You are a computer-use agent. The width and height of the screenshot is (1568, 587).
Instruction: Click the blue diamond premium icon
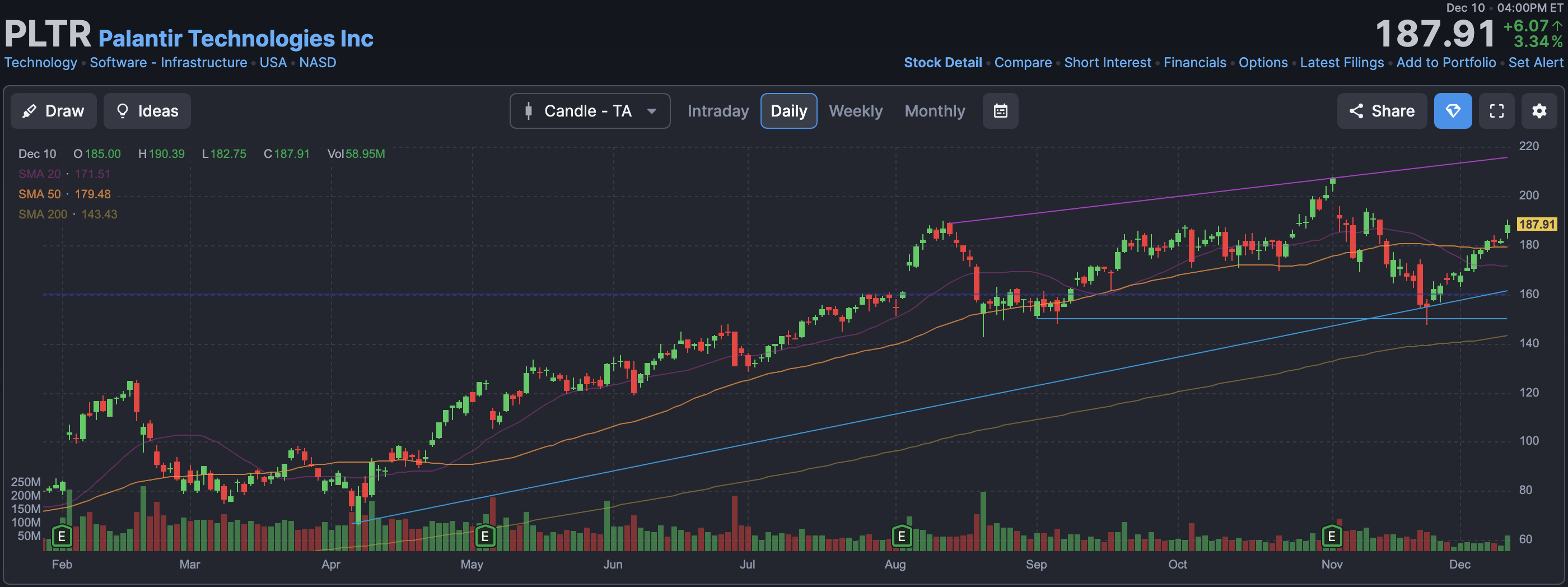1452,111
